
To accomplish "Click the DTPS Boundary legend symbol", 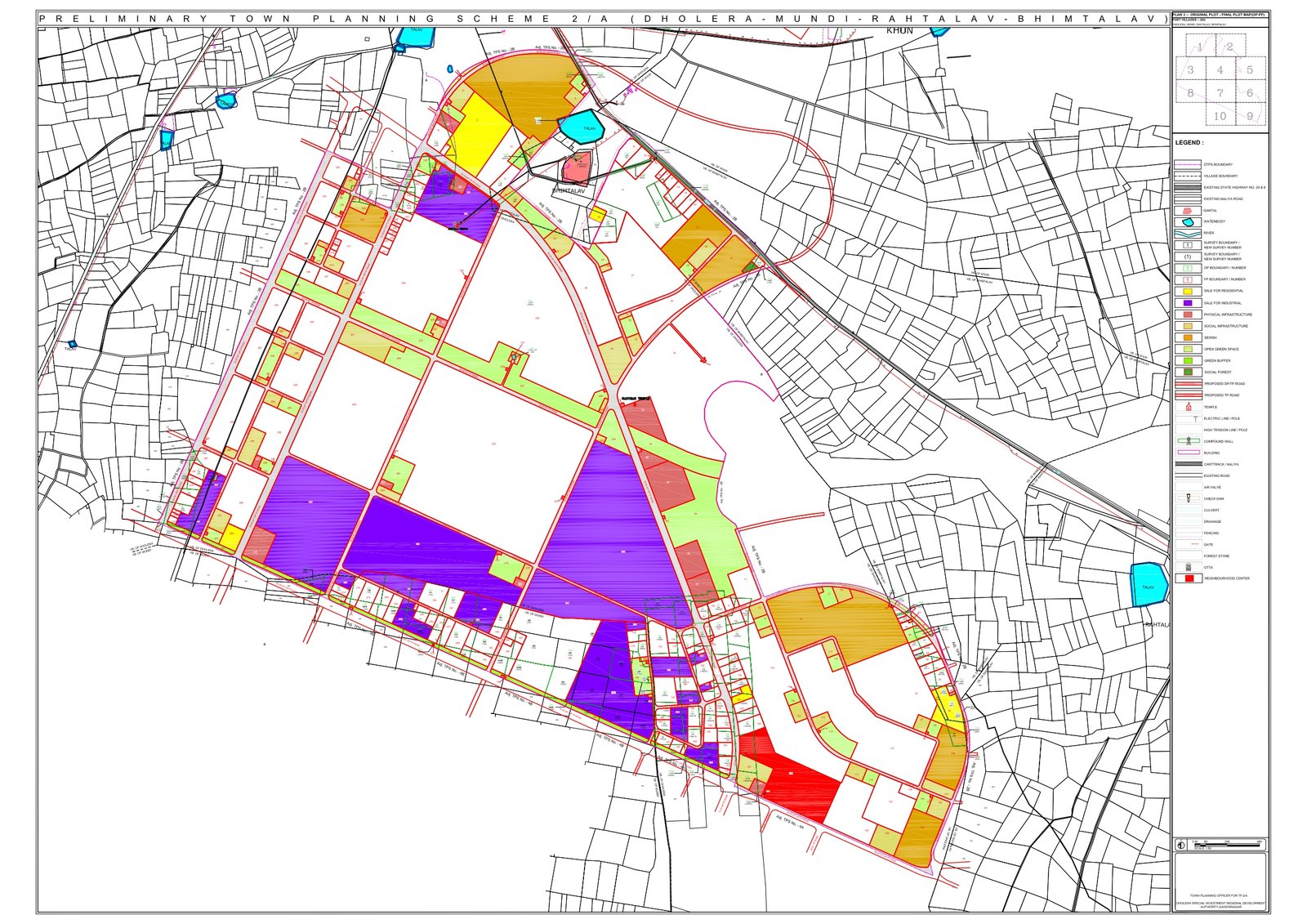I will [1188, 164].
